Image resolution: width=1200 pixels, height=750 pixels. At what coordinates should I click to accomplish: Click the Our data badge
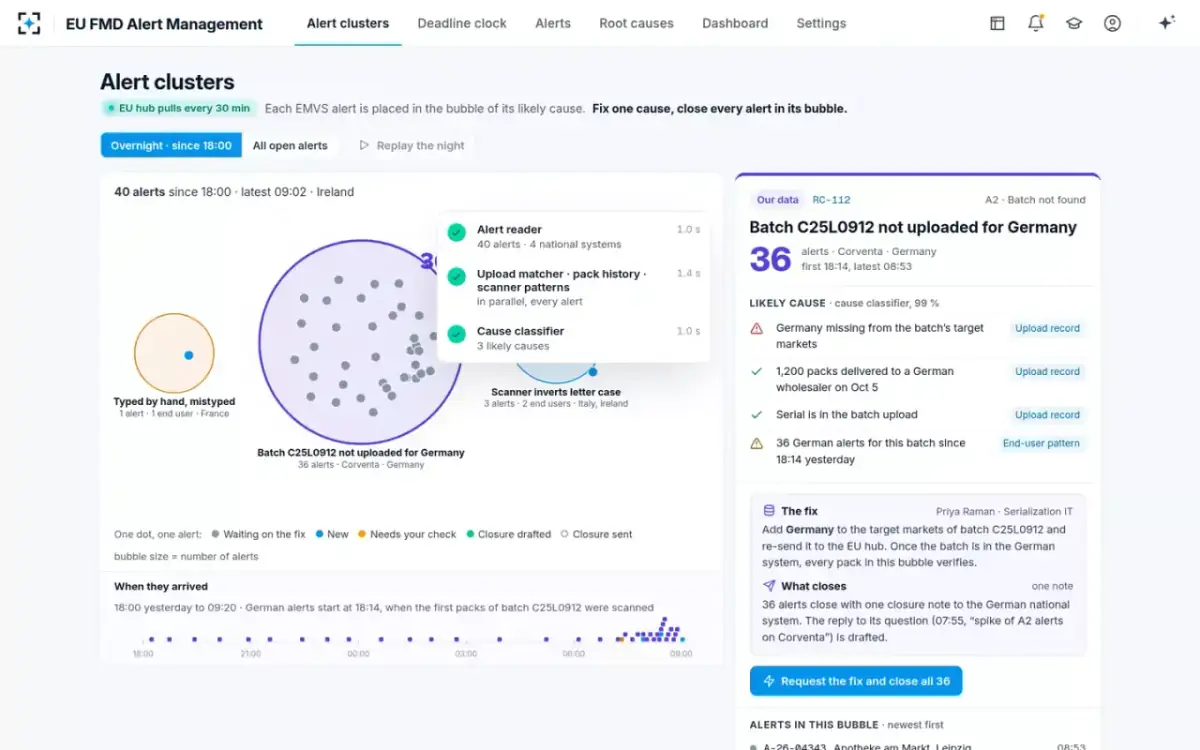click(x=777, y=200)
